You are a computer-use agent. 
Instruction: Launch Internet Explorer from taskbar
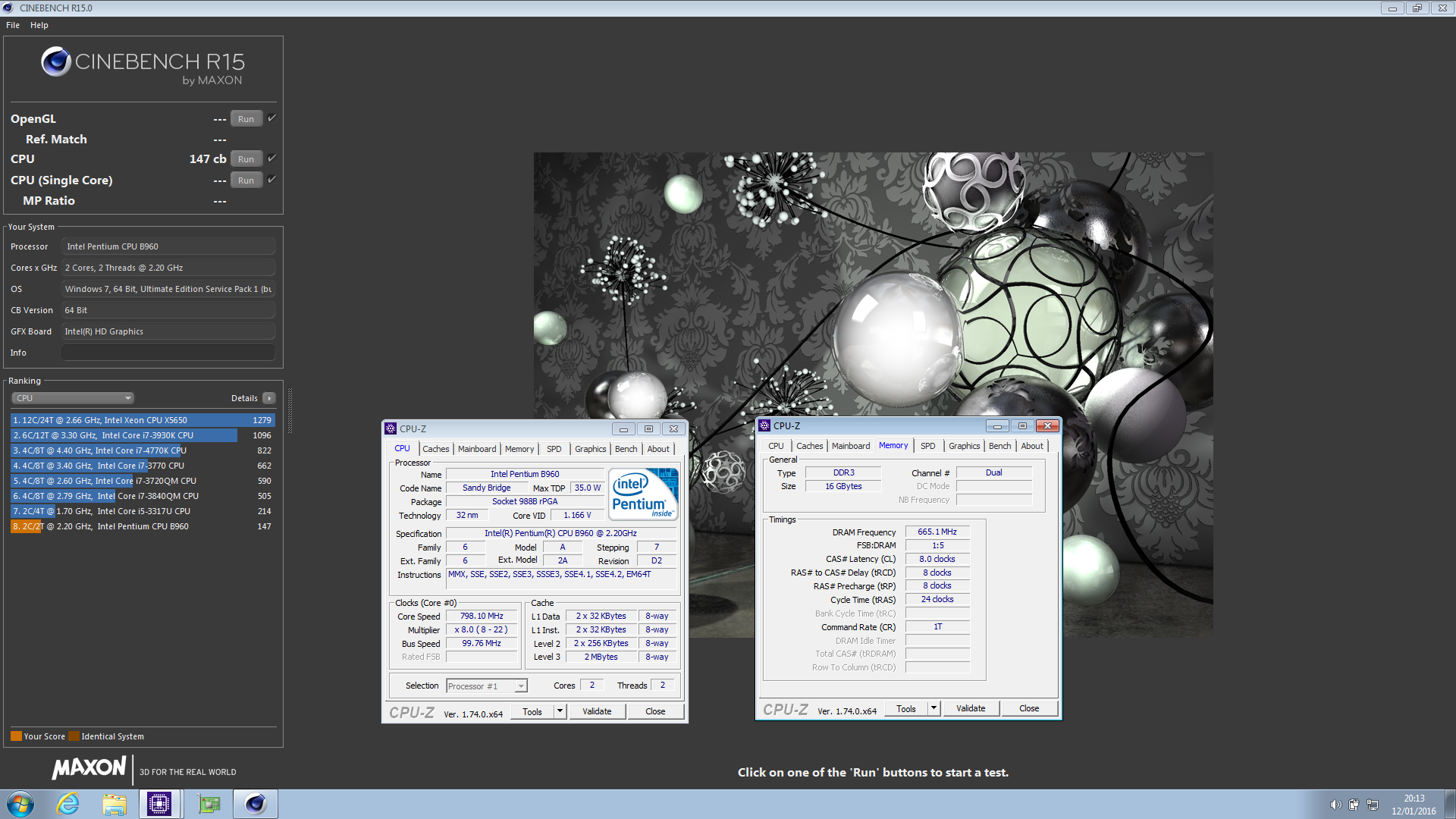point(68,804)
